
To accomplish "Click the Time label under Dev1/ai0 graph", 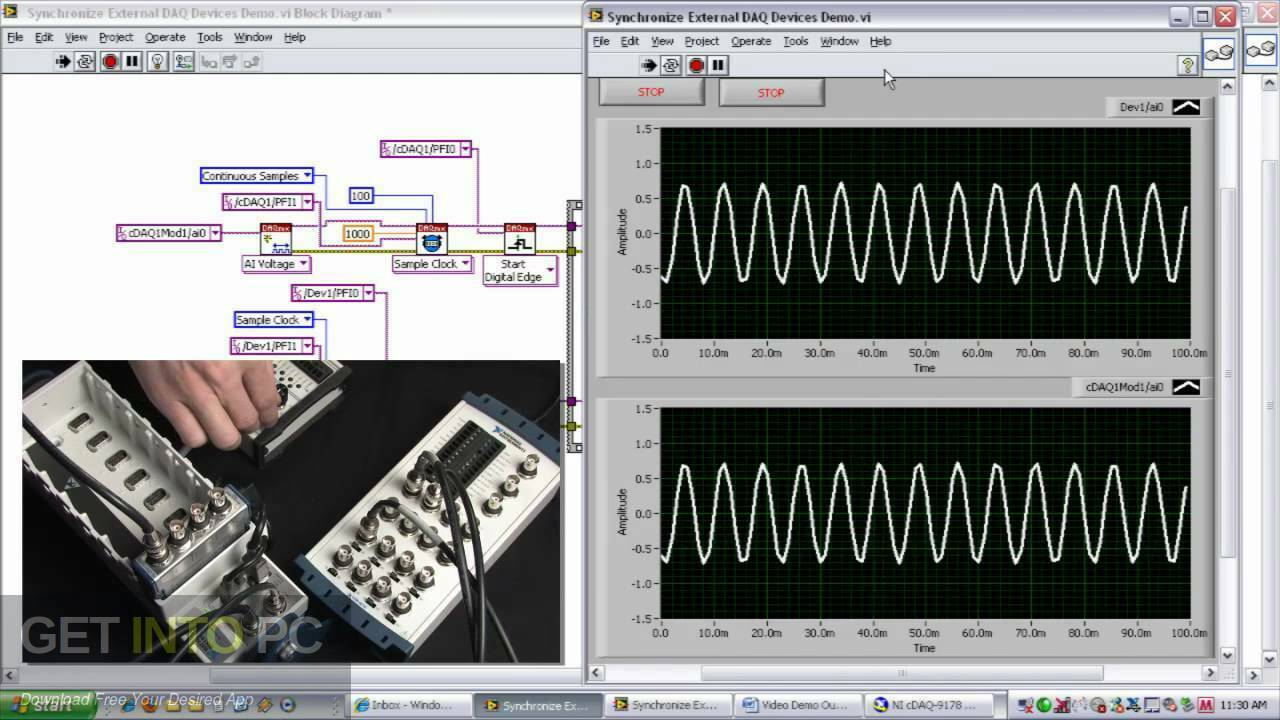I will [924, 368].
